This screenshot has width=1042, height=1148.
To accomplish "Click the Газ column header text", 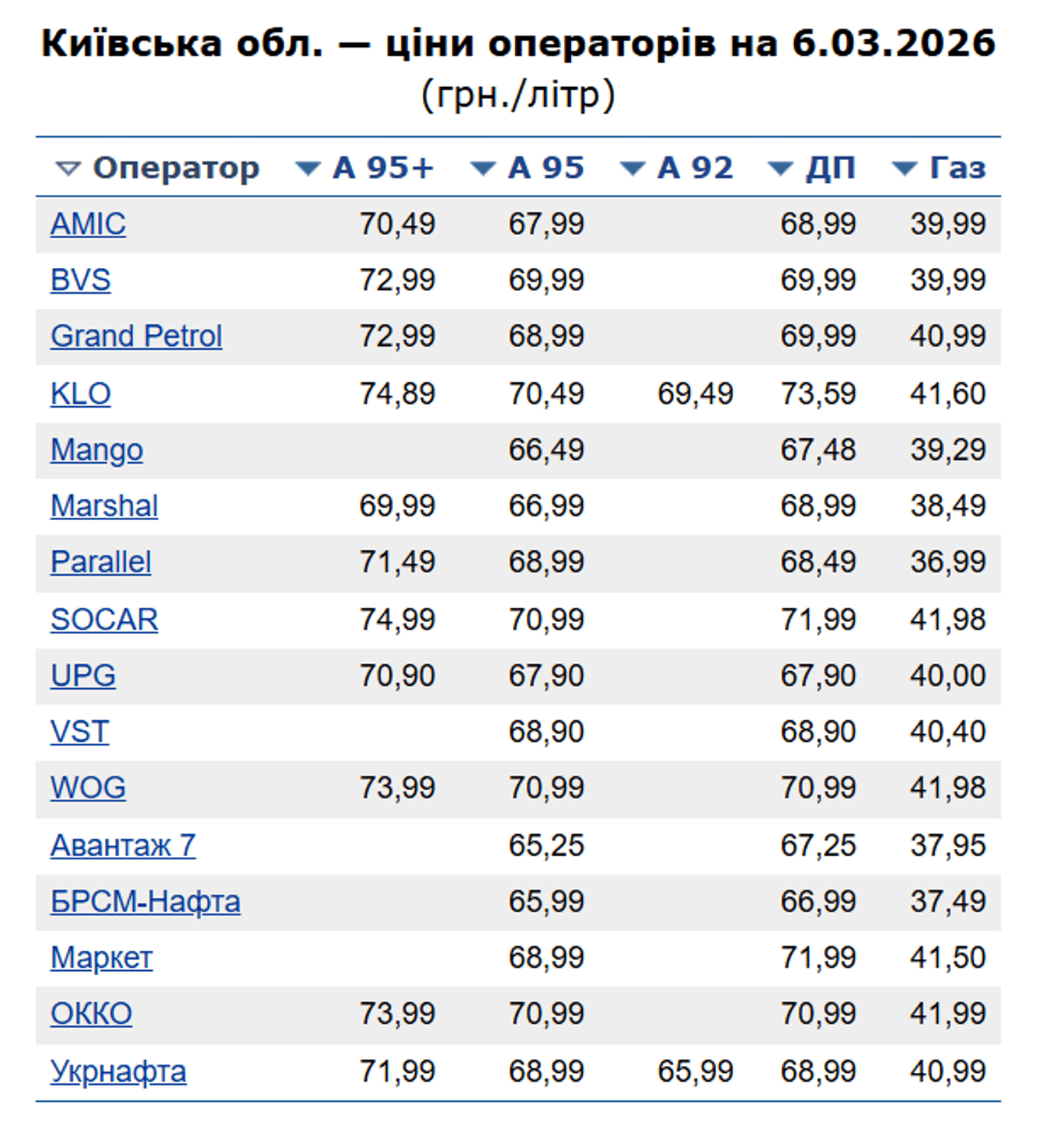I will [957, 168].
